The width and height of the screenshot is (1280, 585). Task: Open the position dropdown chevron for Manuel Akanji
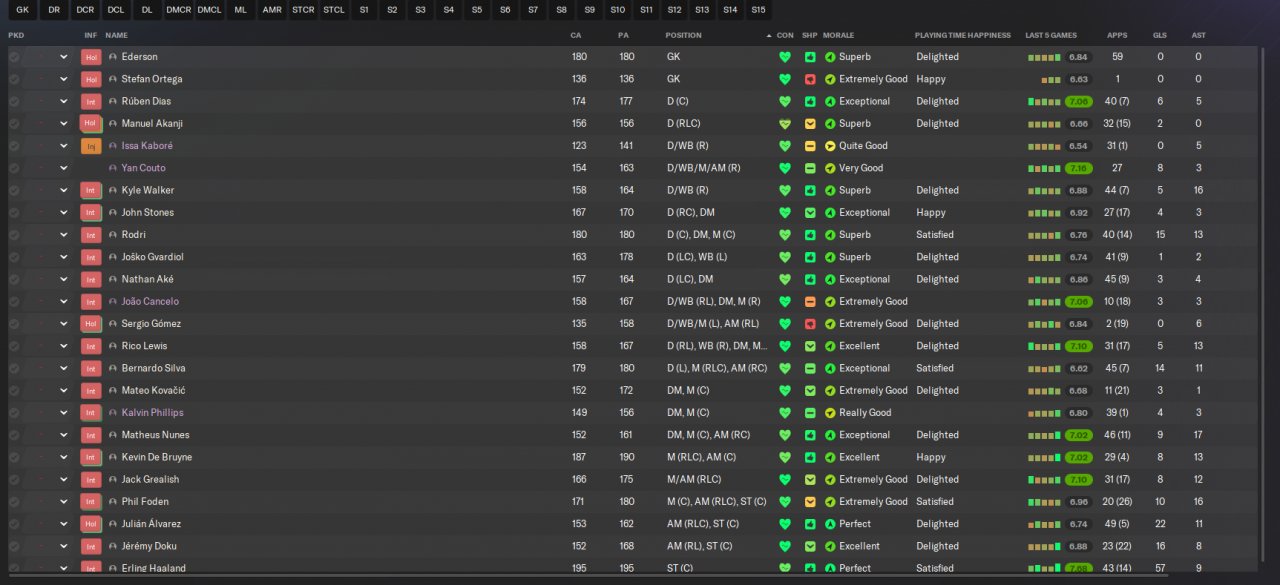[64, 124]
